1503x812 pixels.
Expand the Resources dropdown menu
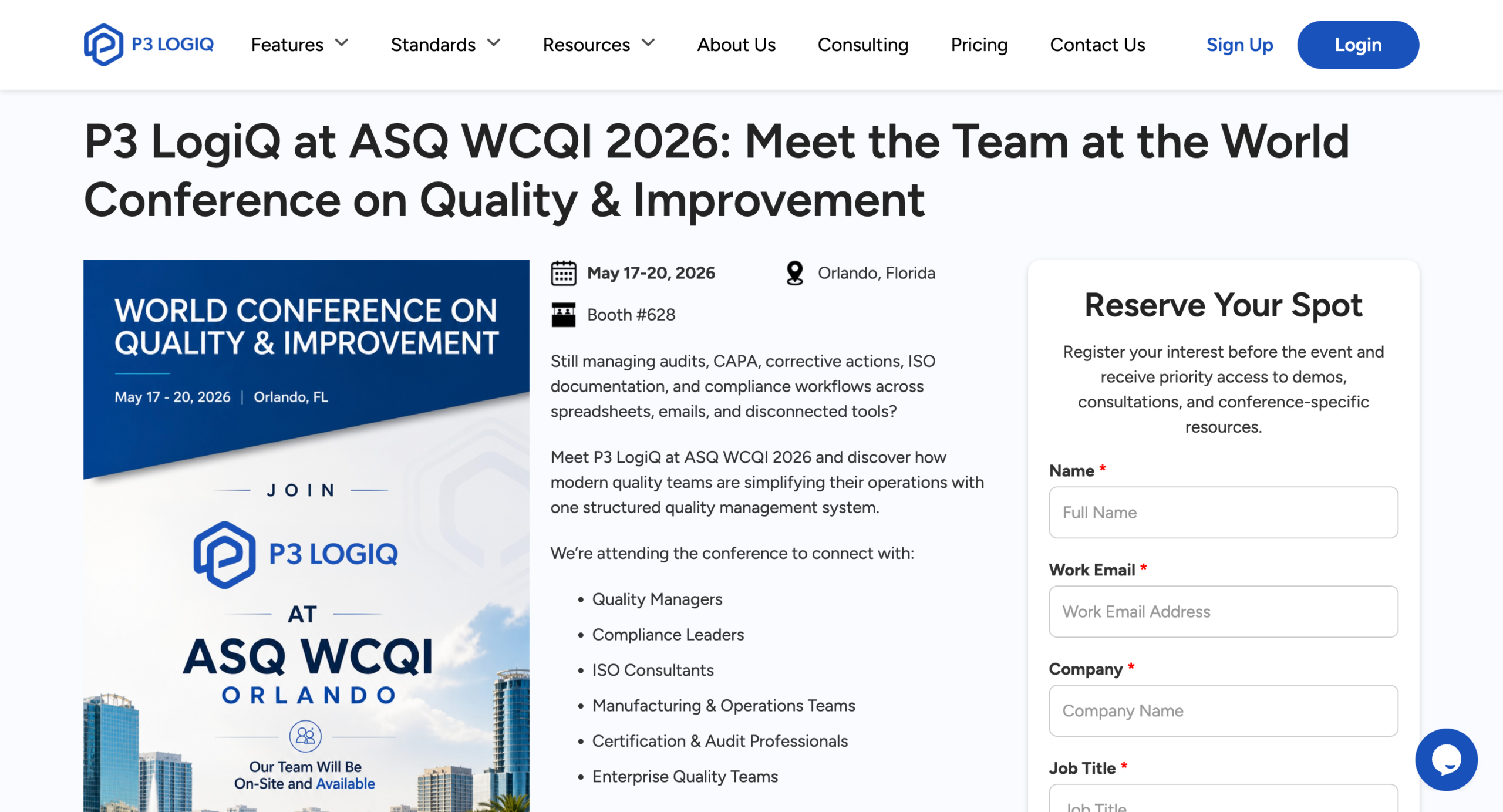tap(599, 45)
